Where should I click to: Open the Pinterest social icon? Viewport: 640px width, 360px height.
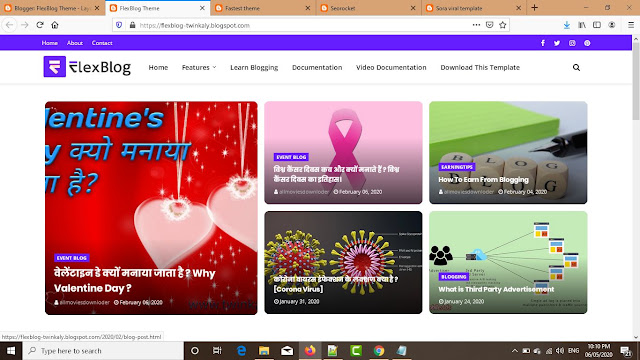(x=587, y=43)
